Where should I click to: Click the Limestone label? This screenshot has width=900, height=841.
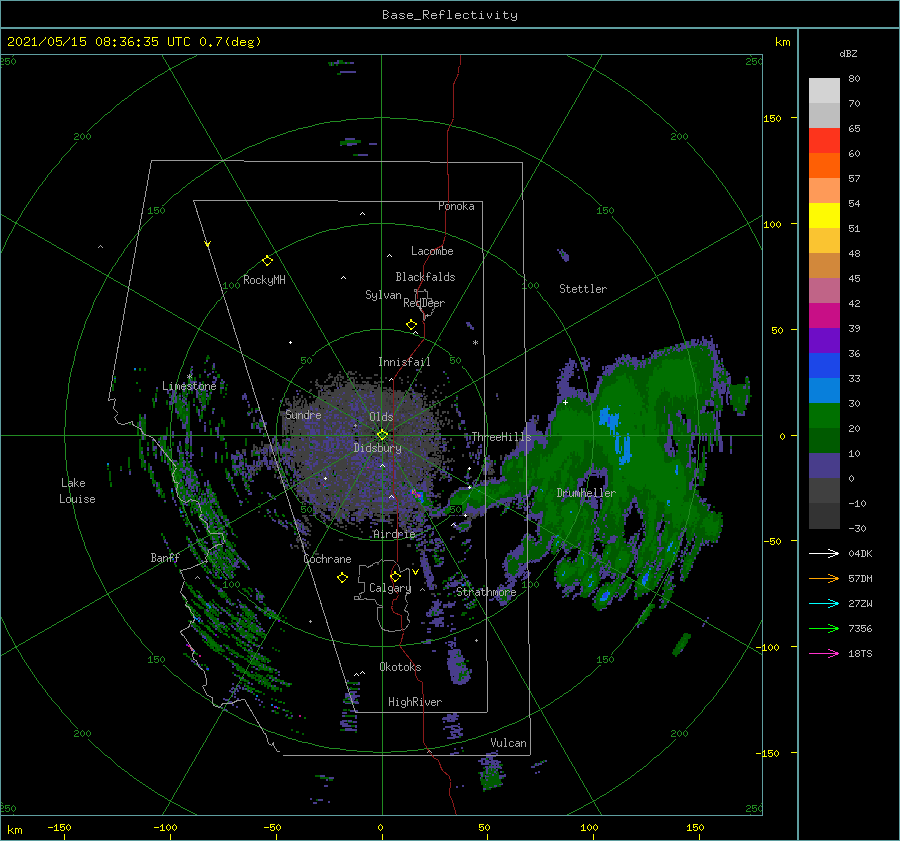189,386
